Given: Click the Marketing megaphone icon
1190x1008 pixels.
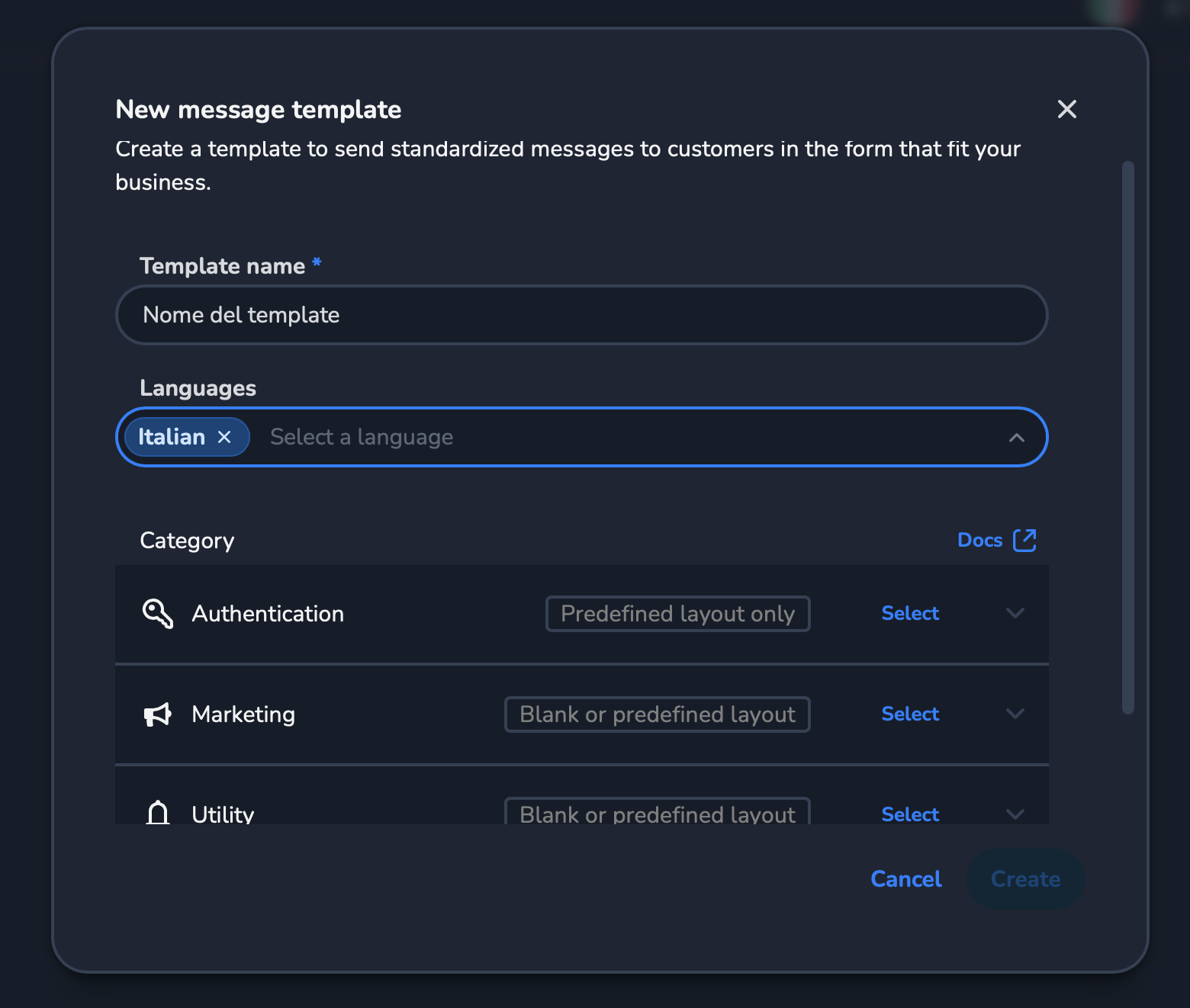Looking at the screenshot, I should pyautogui.click(x=158, y=714).
